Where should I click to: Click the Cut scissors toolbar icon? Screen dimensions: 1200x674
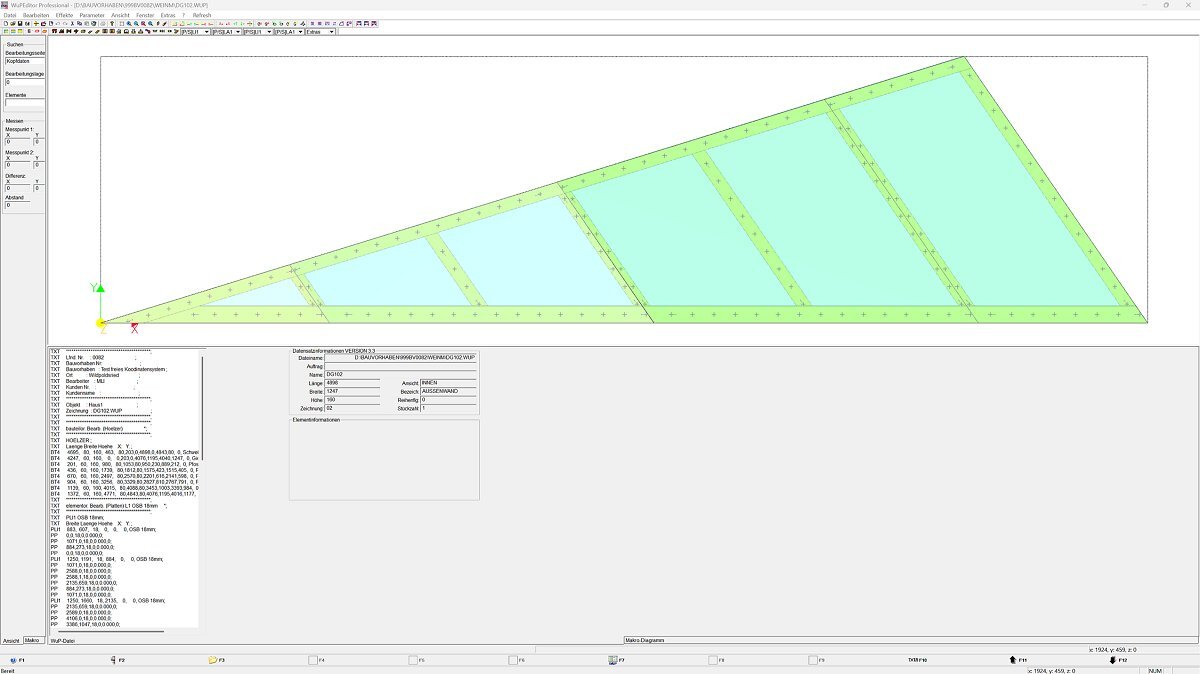coord(72,22)
